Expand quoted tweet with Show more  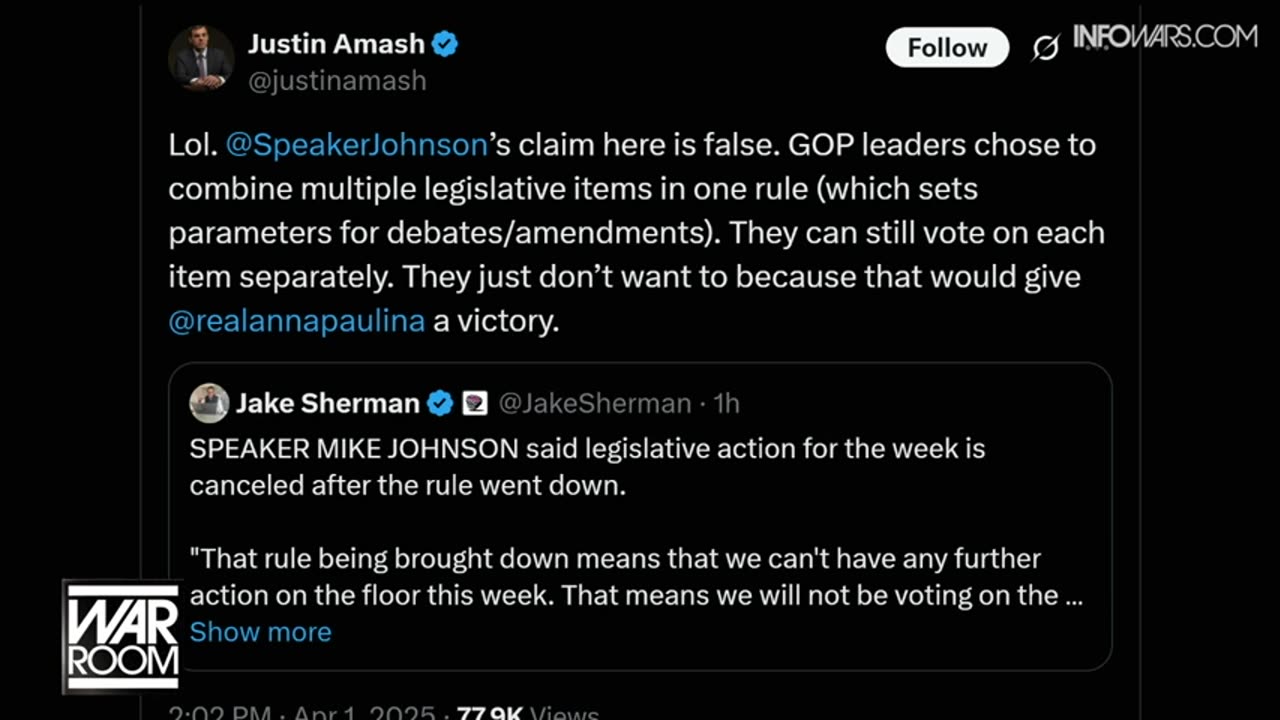(x=260, y=632)
